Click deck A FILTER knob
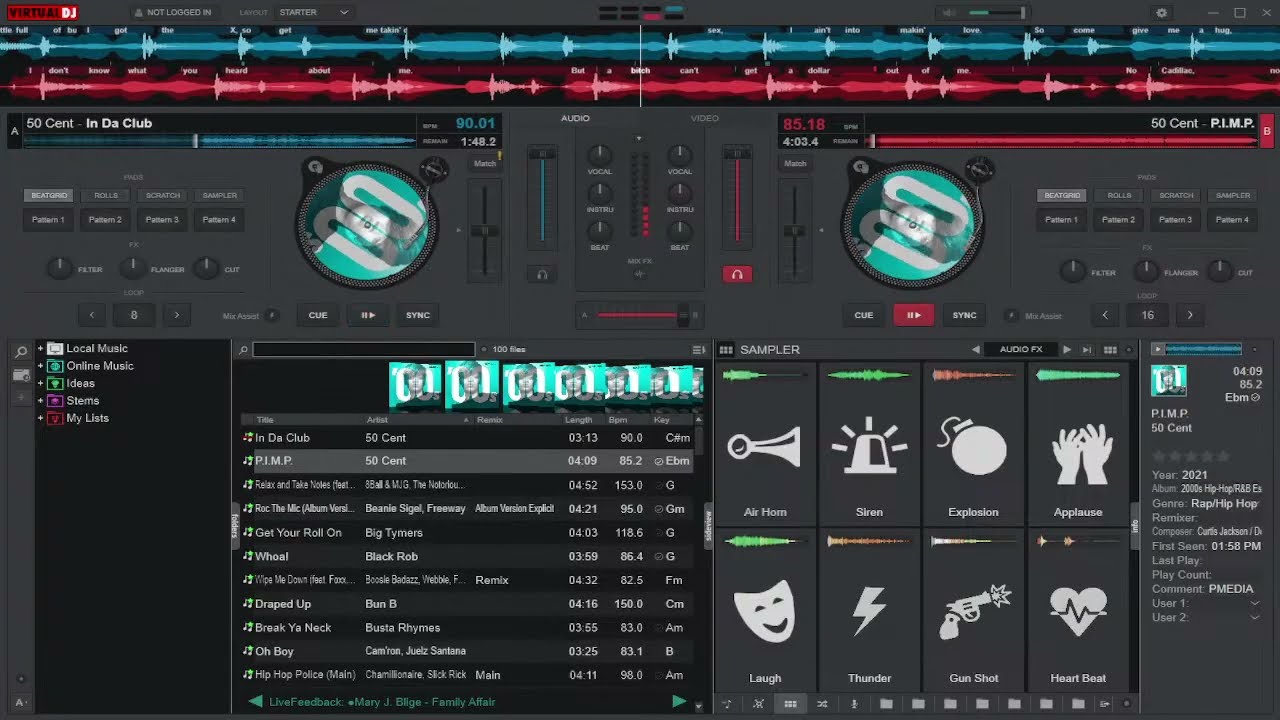The image size is (1280, 720). click(x=60, y=268)
